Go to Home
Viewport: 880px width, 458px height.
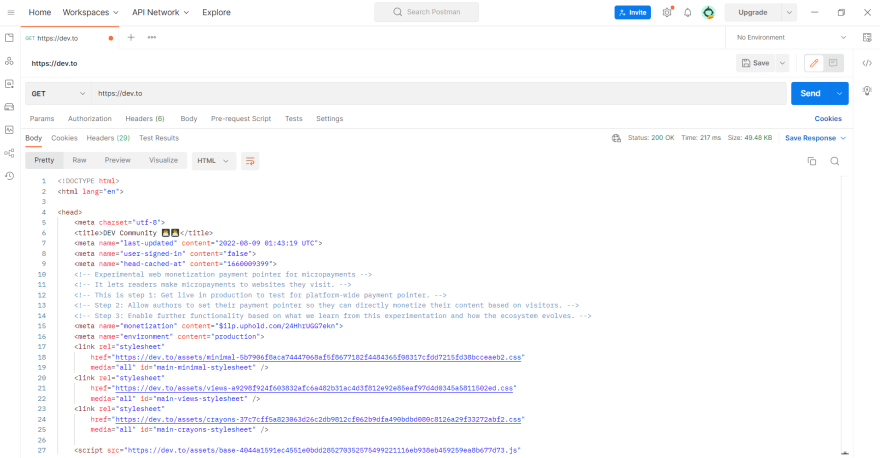40,12
